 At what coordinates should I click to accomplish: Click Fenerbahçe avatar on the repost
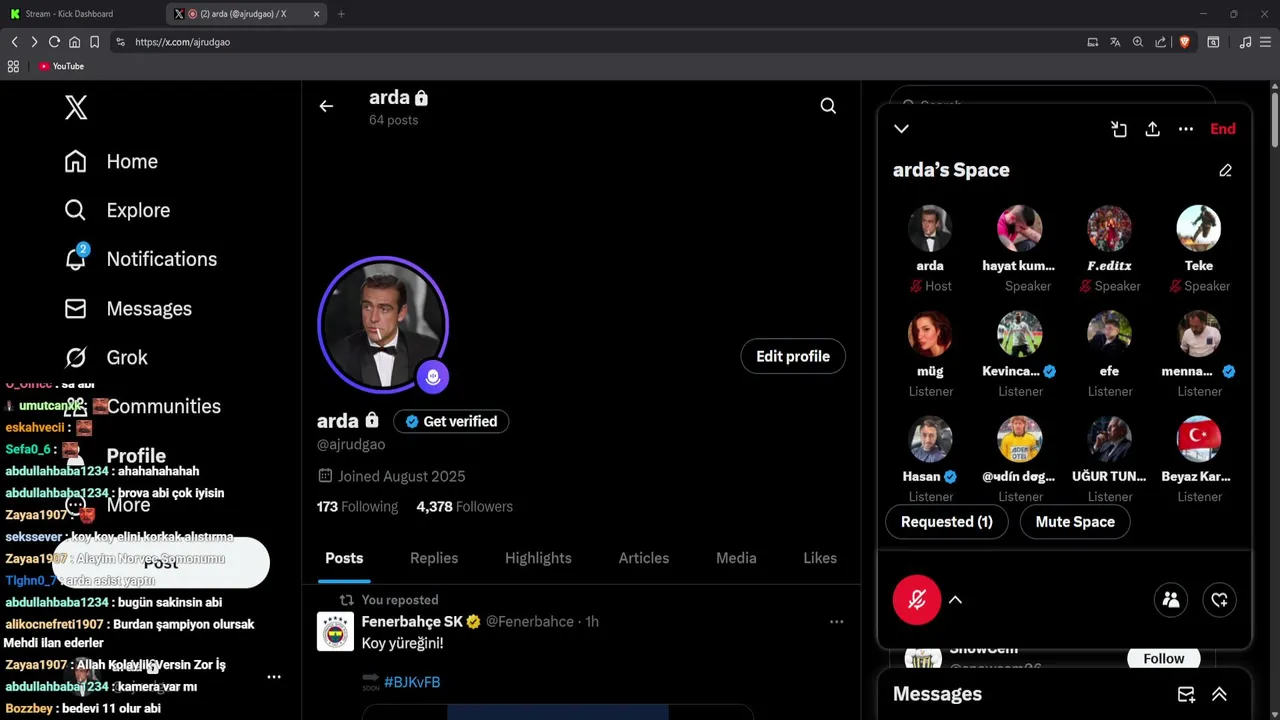(x=335, y=632)
